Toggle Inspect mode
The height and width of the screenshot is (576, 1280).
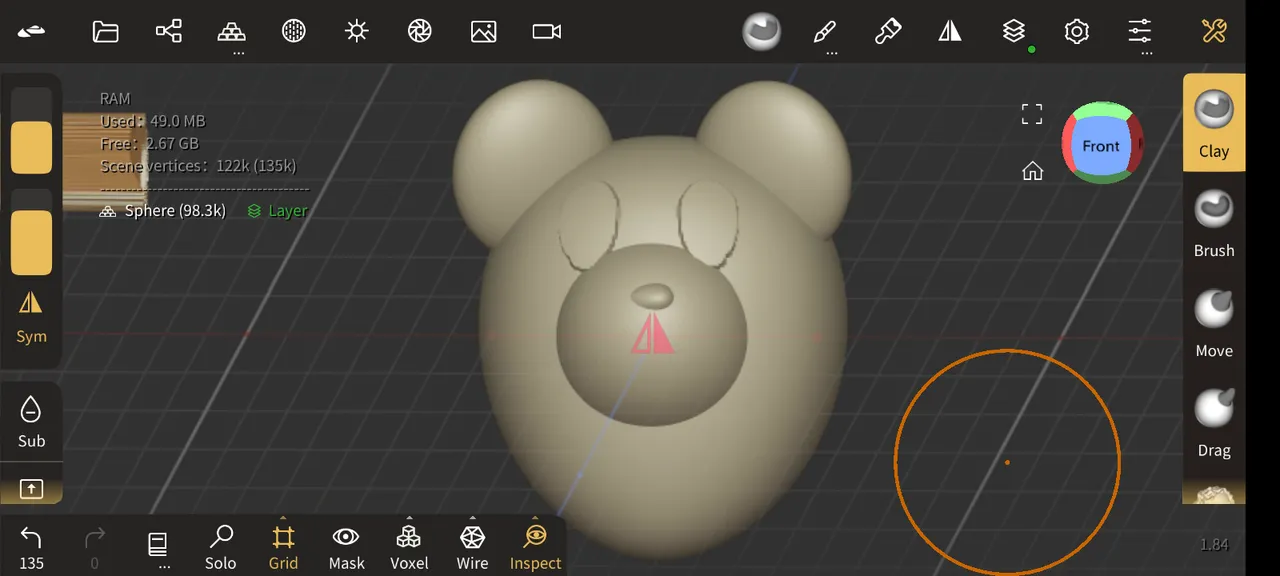click(535, 547)
